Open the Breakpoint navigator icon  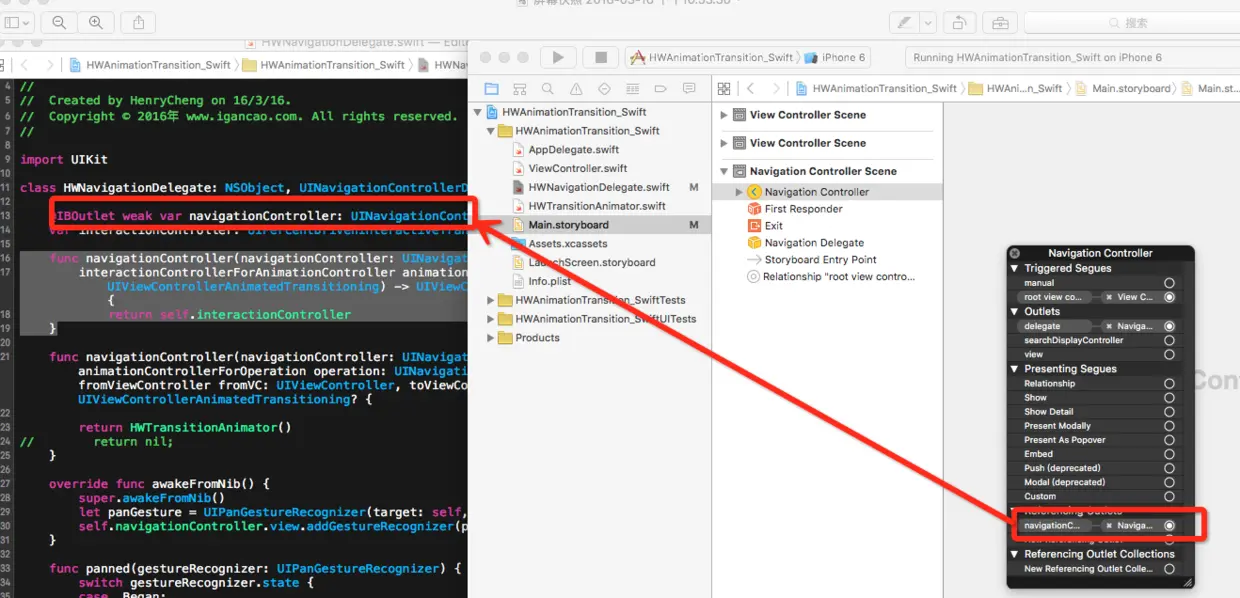[x=661, y=88]
